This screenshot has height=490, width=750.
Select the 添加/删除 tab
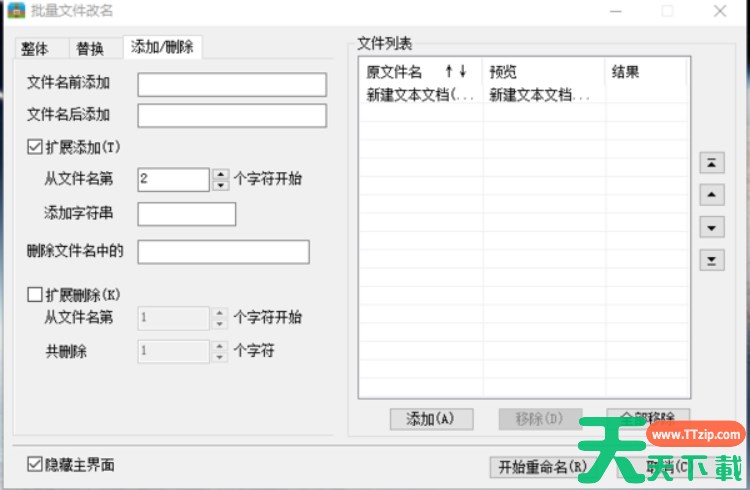(x=162, y=47)
